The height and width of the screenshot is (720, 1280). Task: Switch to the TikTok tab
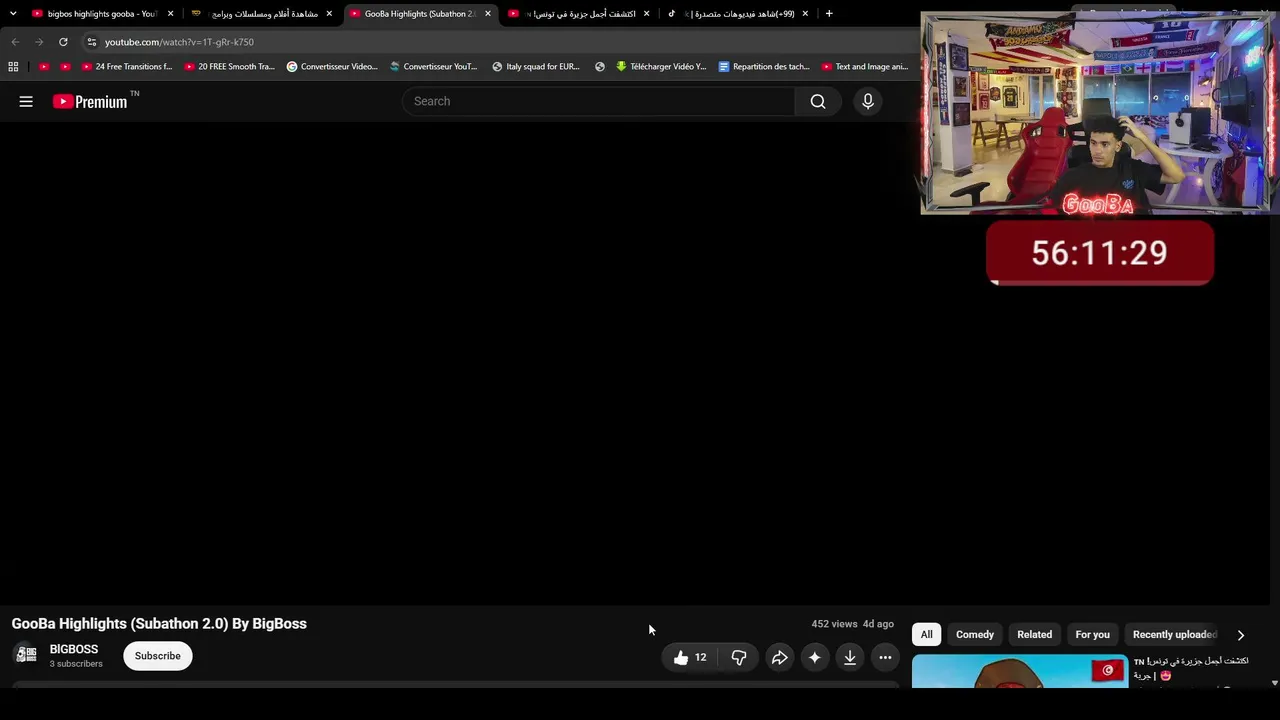[x=737, y=14]
